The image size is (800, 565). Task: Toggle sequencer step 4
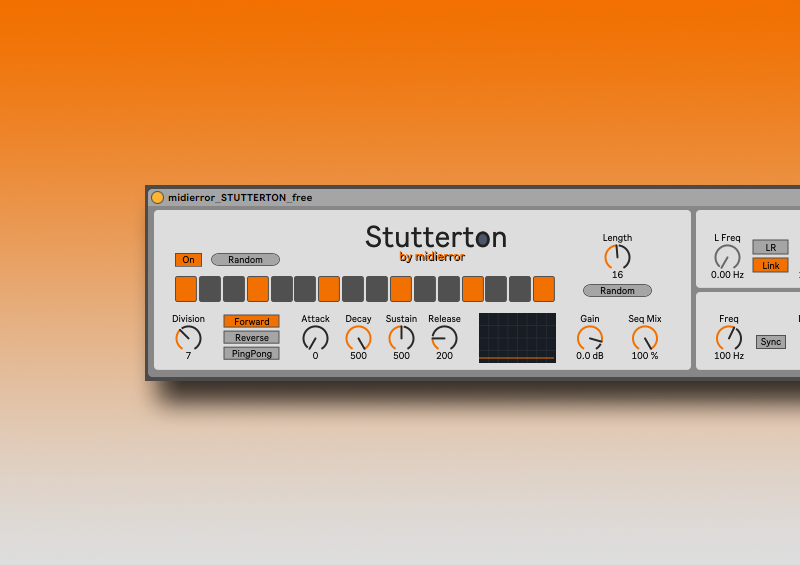pyautogui.click(x=258, y=289)
